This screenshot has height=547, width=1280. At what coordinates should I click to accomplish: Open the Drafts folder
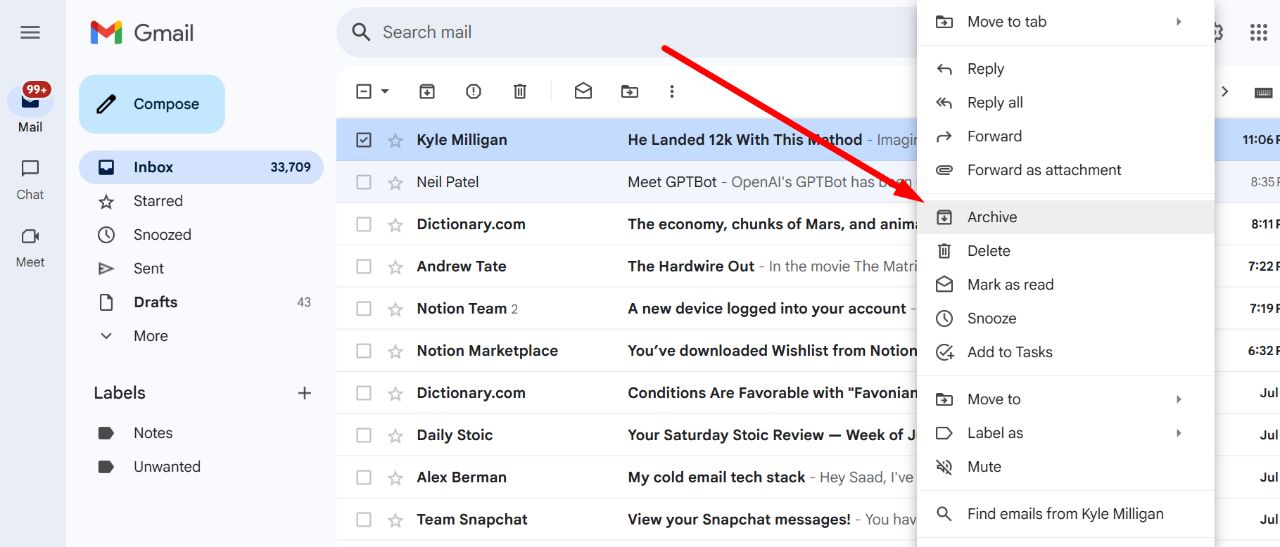point(201,302)
